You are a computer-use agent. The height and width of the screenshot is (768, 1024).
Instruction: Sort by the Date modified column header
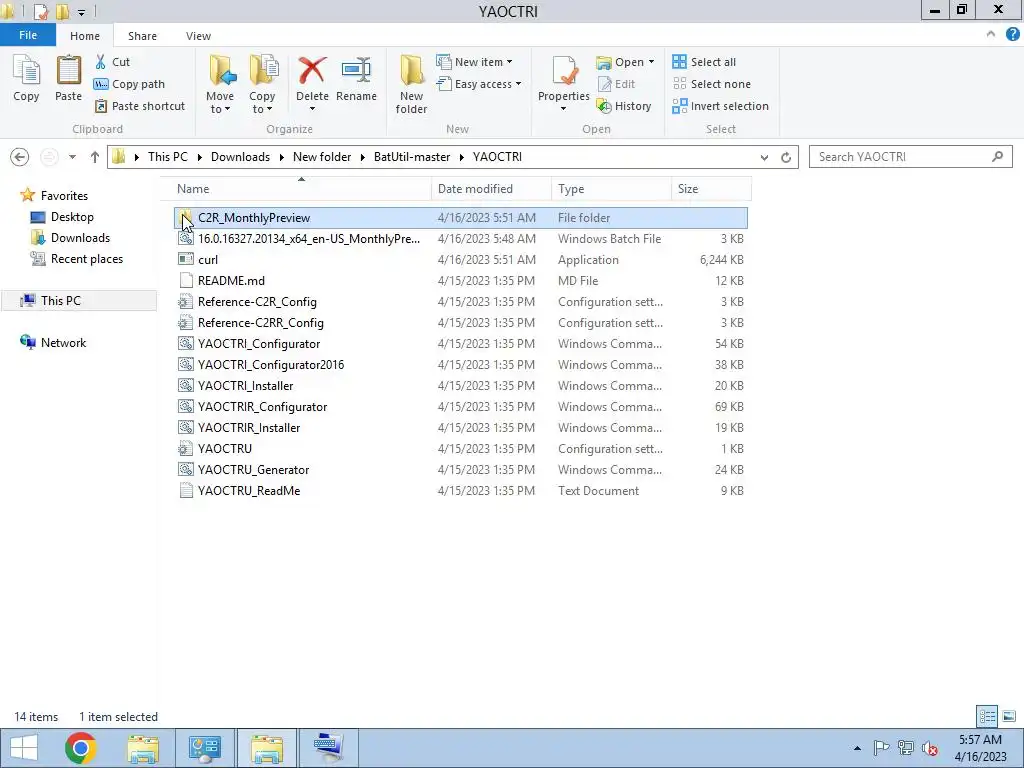click(x=491, y=189)
